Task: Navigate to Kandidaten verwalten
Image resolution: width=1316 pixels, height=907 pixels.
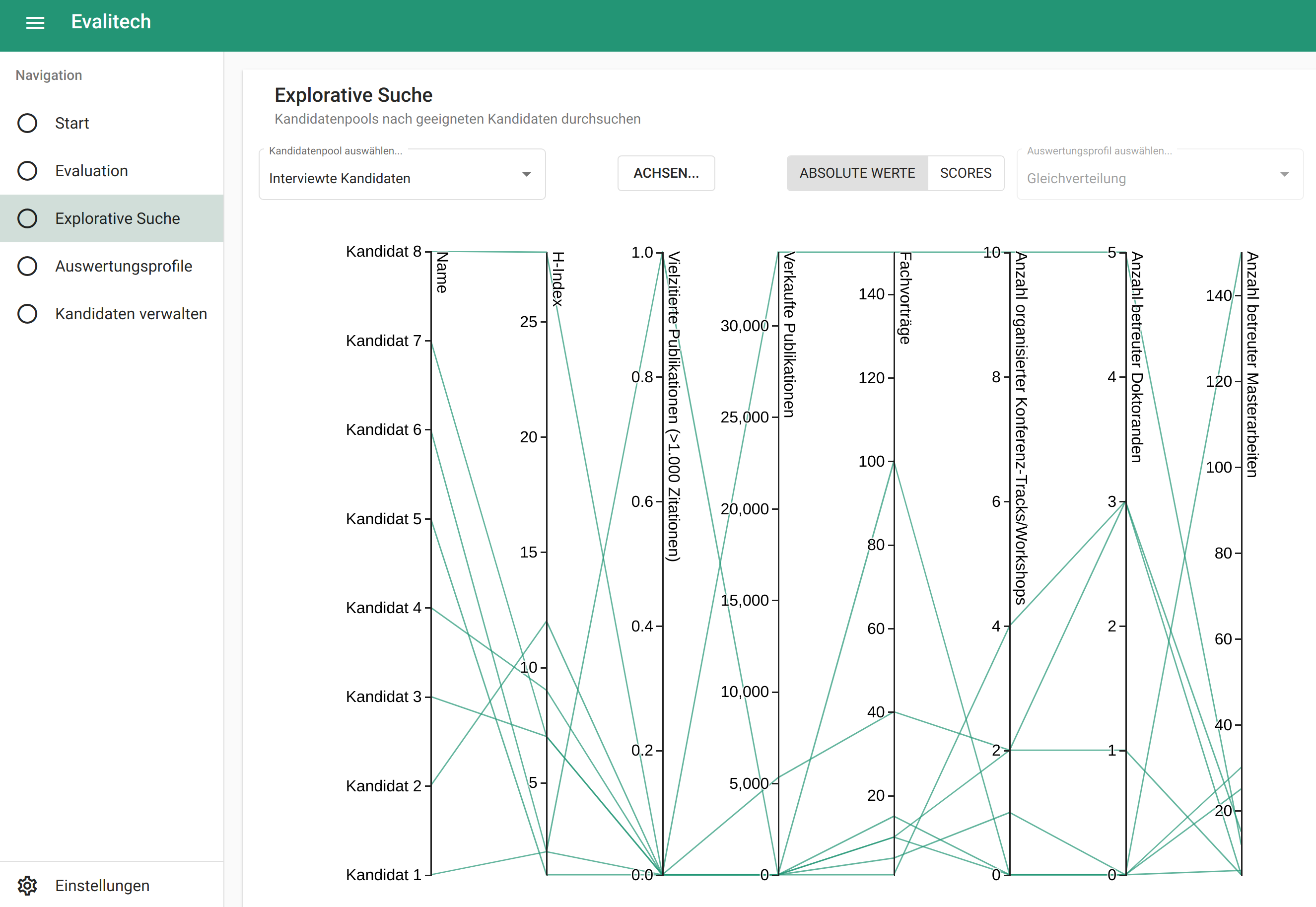Action: tap(111, 314)
